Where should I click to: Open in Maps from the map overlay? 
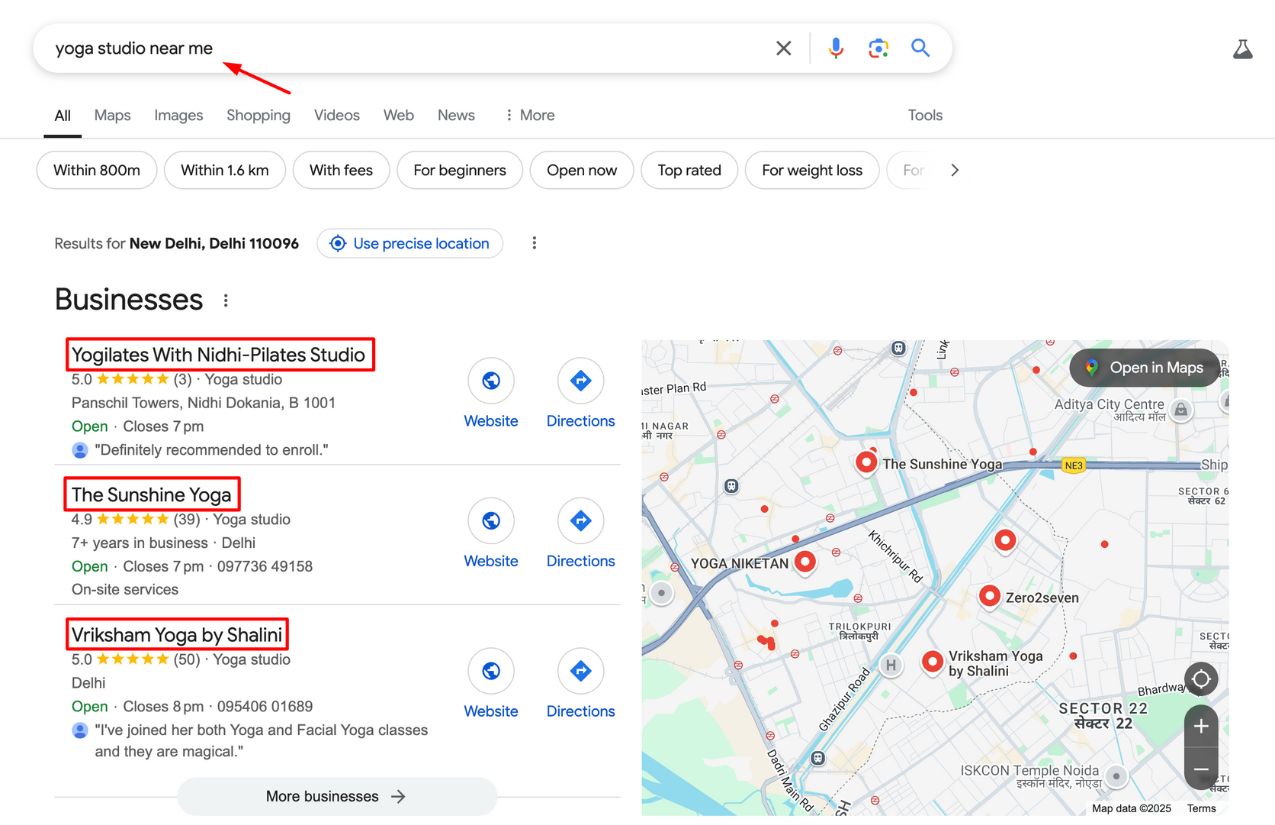(1144, 368)
